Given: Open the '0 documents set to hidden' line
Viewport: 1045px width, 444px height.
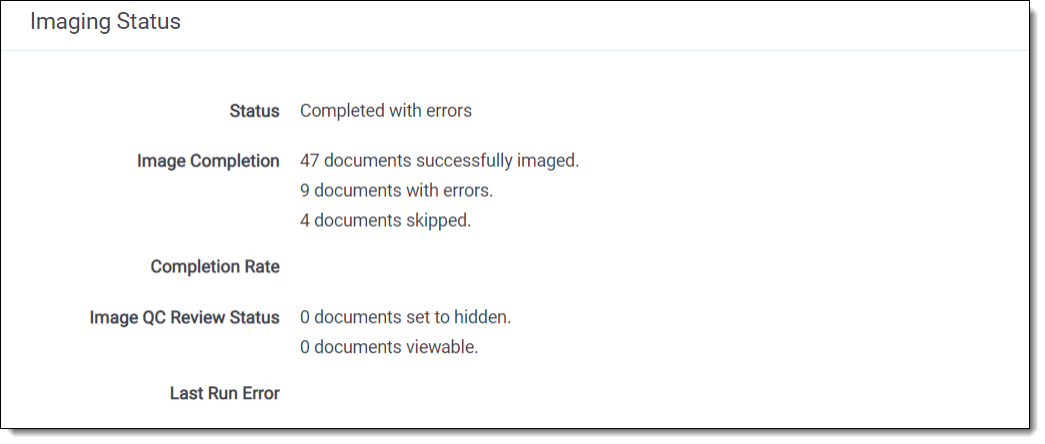Looking at the screenshot, I should click(405, 317).
